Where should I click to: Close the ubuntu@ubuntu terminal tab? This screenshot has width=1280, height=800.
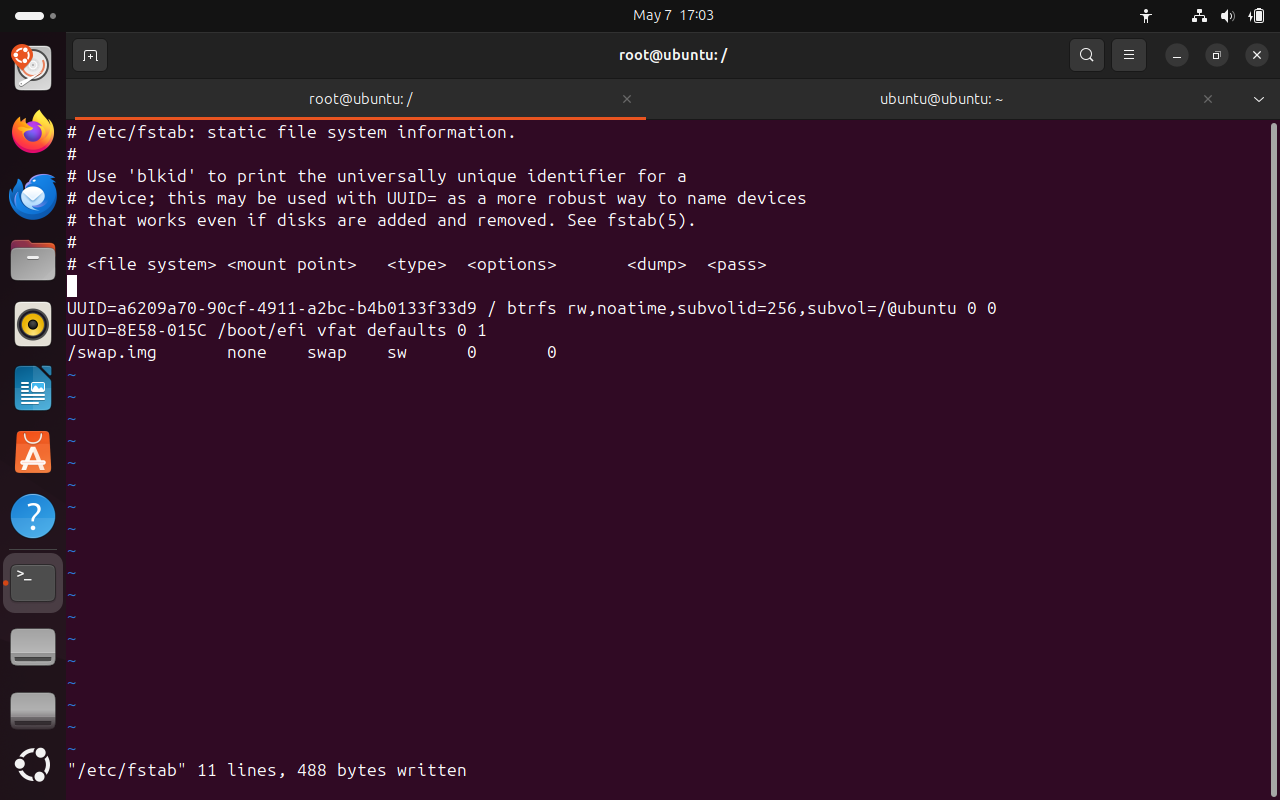click(1208, 99)
